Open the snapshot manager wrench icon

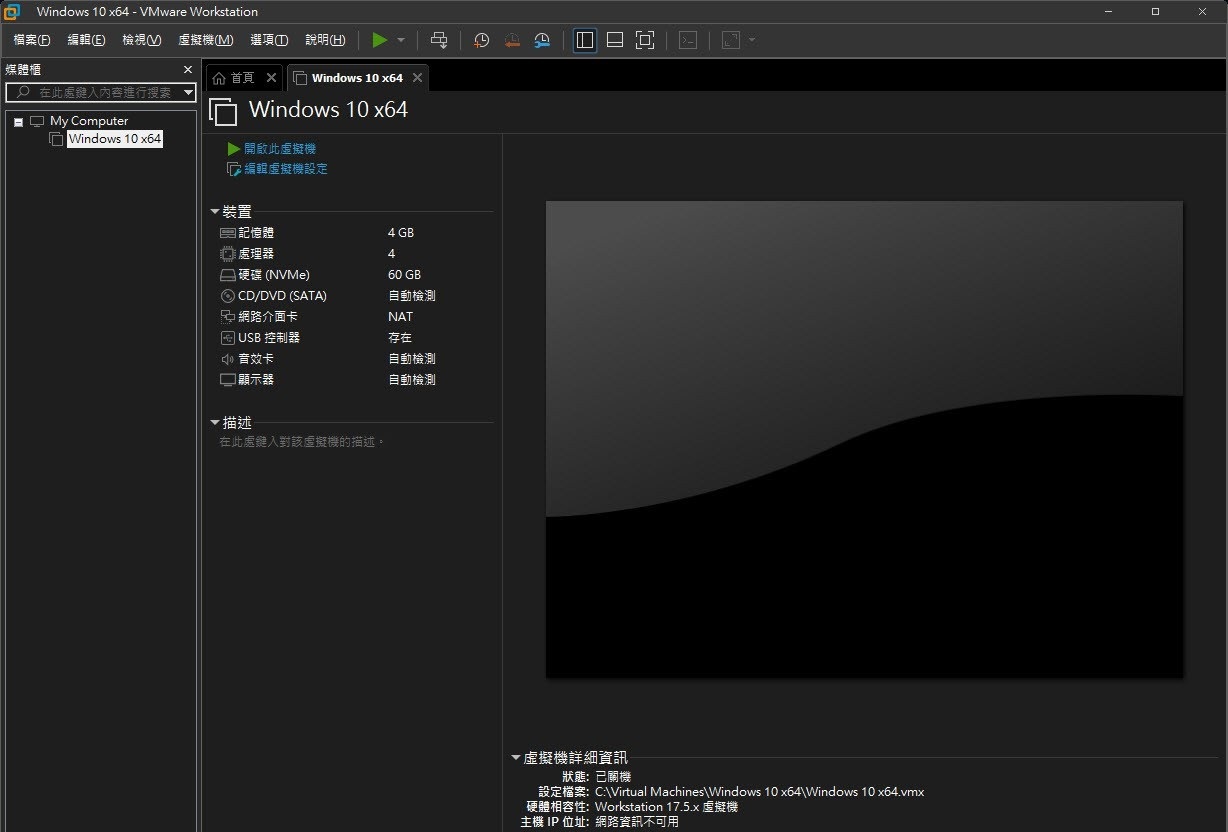coord(541,40)
